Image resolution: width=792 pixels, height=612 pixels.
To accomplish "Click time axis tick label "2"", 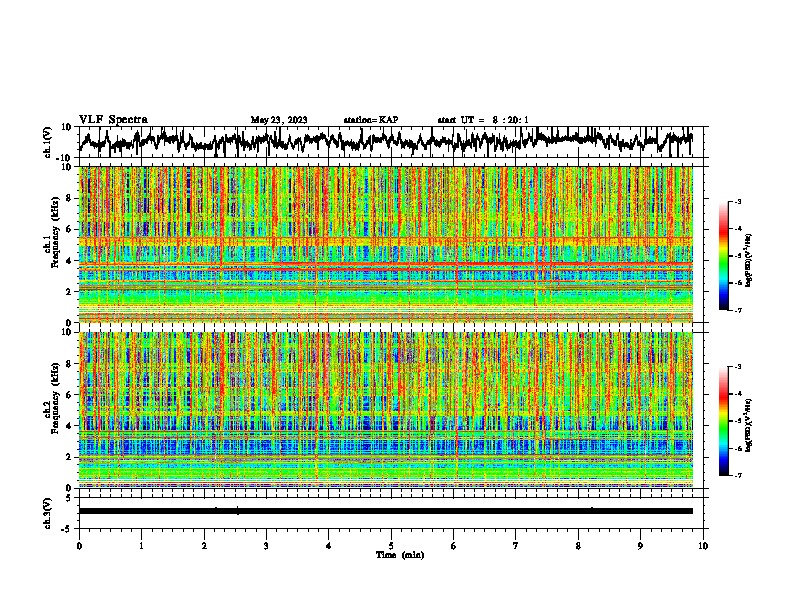I will coord(204,546).
